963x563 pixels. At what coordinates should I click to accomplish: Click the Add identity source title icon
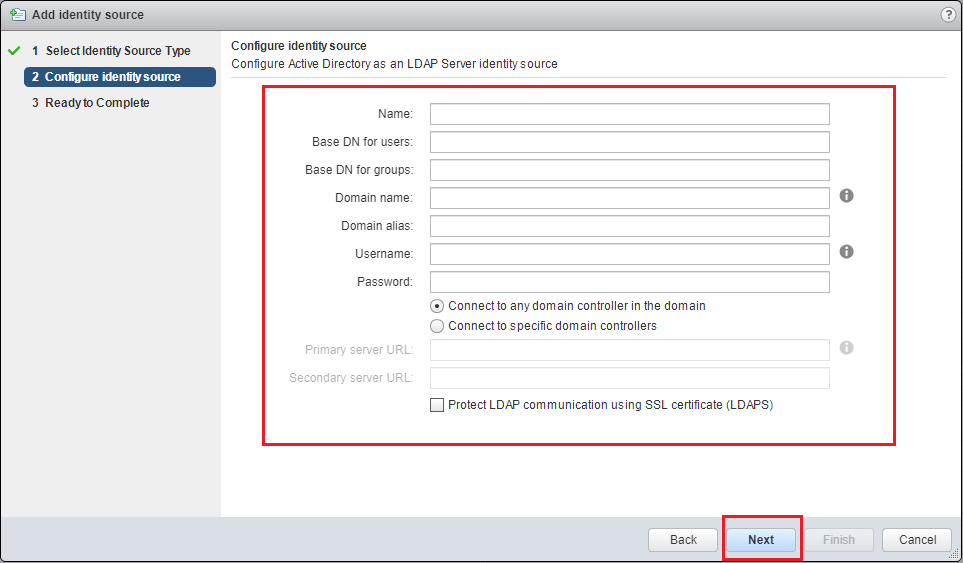pos(18,15)
